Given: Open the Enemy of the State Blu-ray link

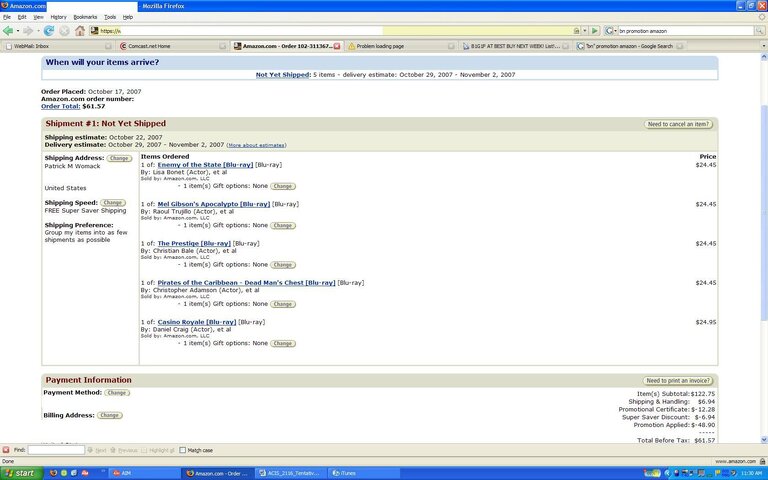Looking at the screenshot, I should 205,165.
